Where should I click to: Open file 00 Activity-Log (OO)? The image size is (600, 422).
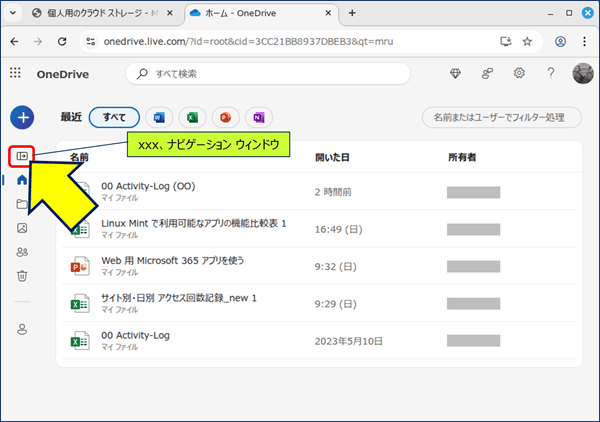pyautogui.click(x=148, y=186)
